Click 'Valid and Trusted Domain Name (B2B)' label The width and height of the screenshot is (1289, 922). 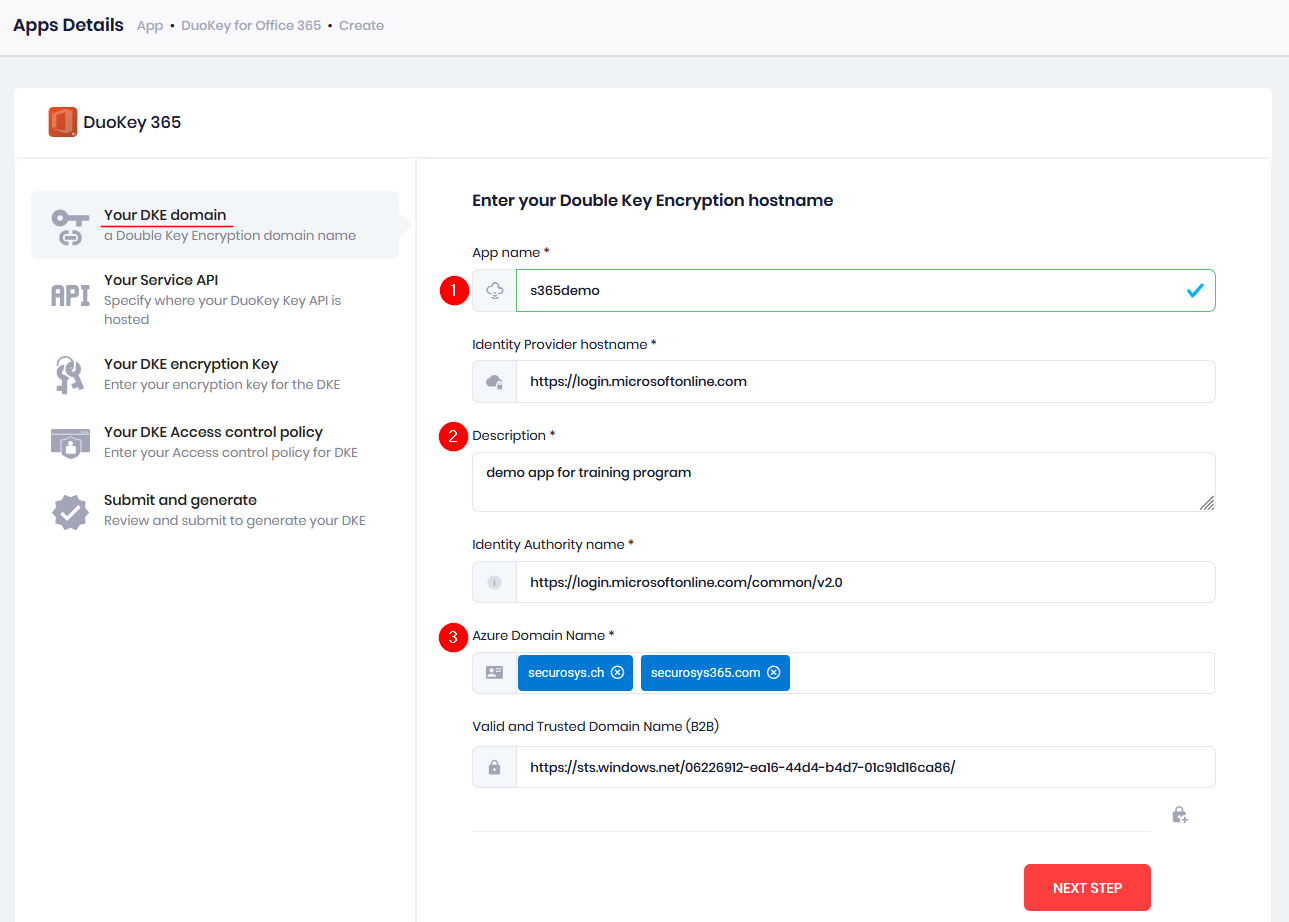point(595,727)
